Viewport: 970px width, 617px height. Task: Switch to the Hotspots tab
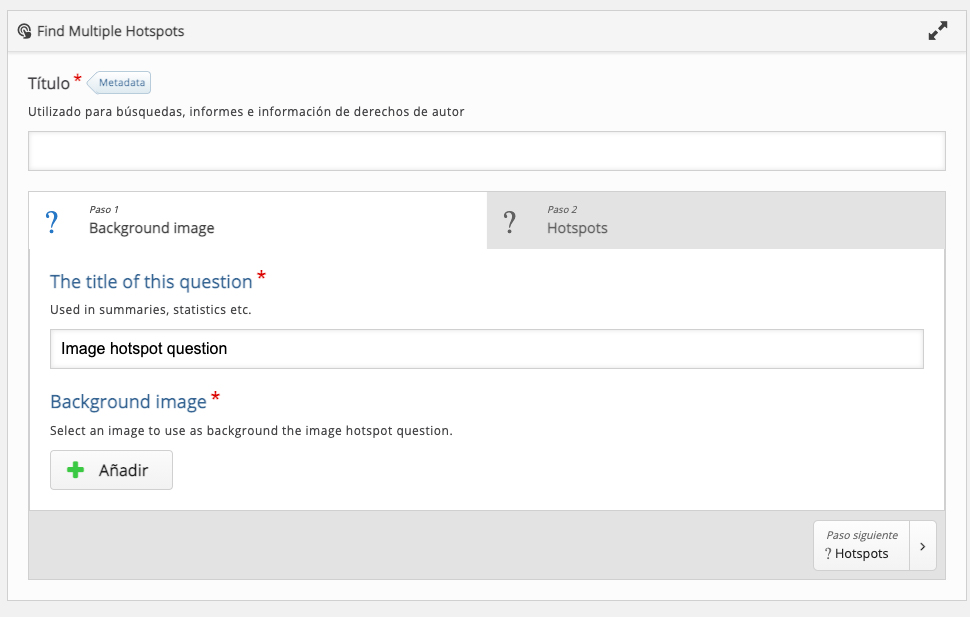(x=716, y=220)
